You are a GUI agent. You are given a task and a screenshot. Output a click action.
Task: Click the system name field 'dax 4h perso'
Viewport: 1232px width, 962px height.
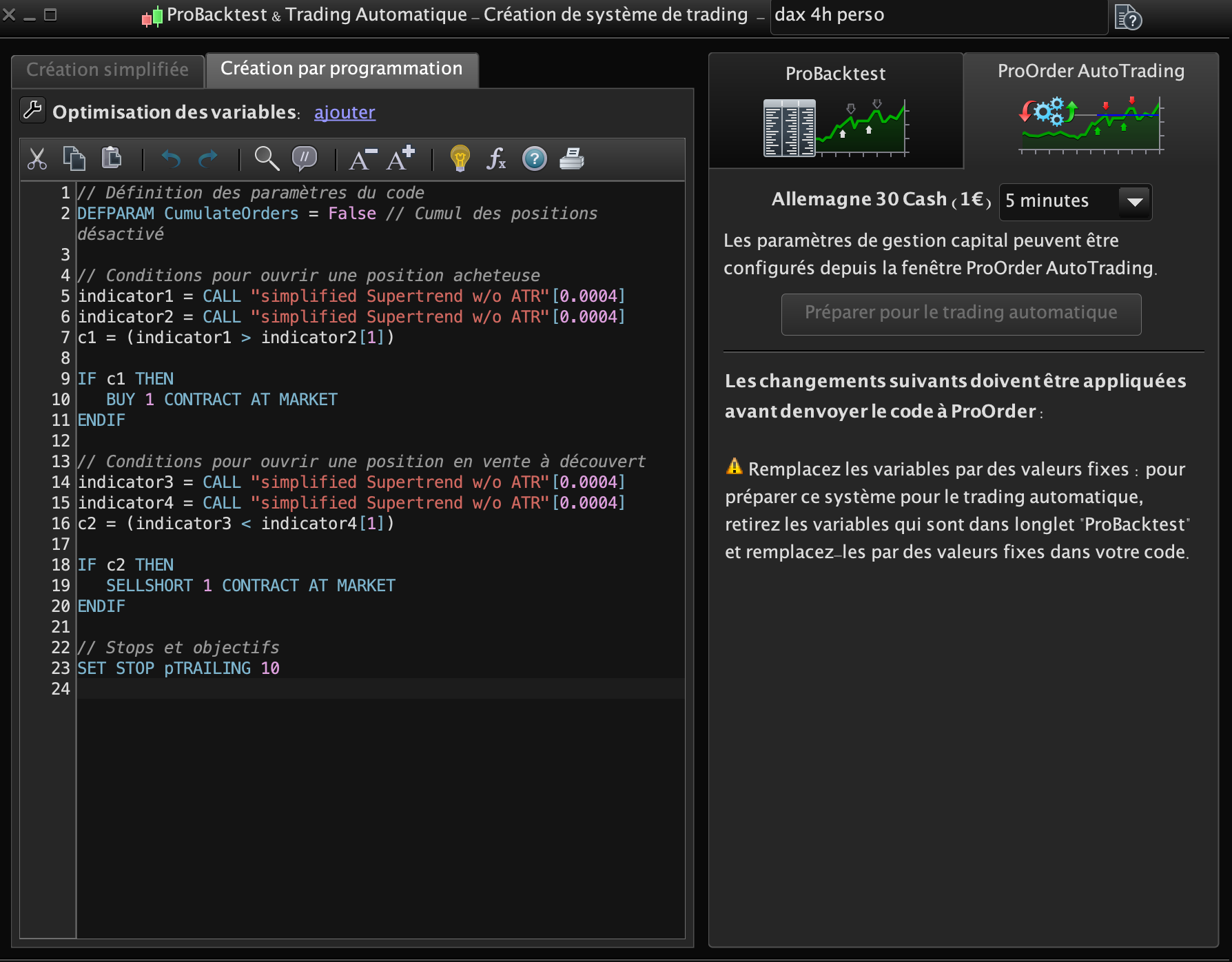tap(937, 15)
